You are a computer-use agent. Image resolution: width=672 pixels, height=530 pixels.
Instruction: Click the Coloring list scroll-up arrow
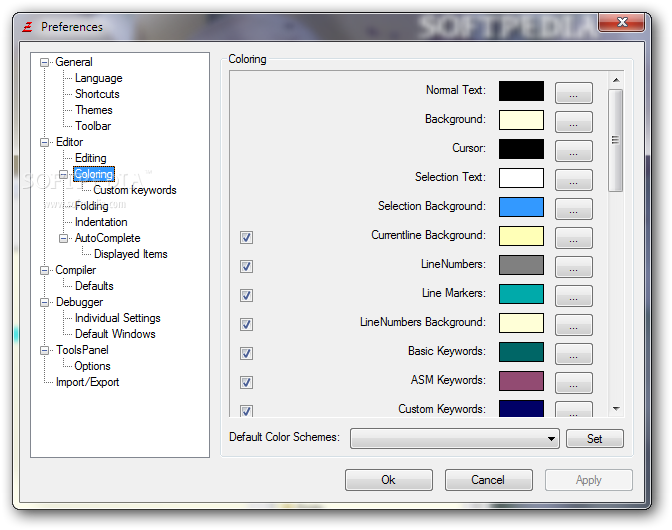(616, 80)
